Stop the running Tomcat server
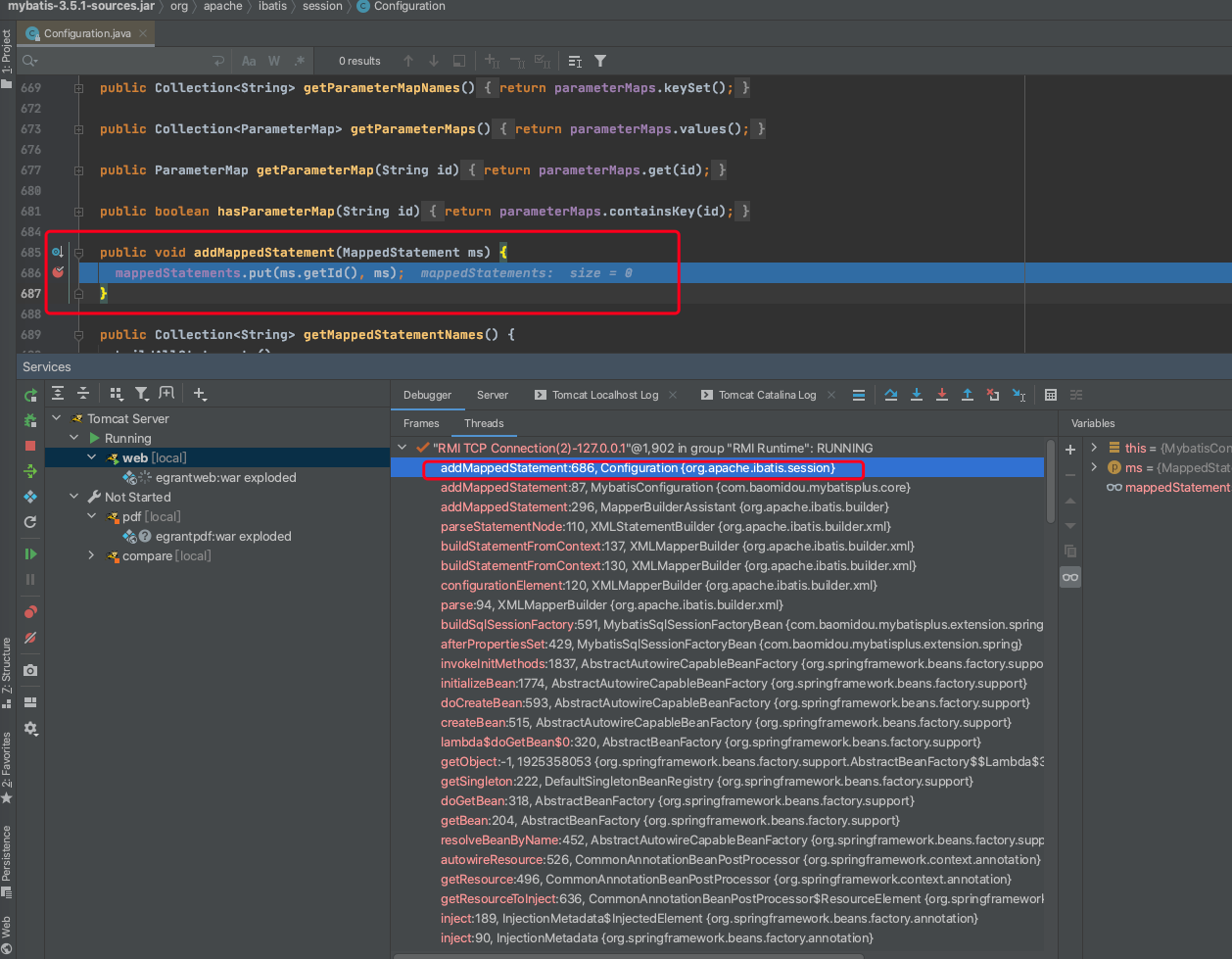 tap(30, 446)
